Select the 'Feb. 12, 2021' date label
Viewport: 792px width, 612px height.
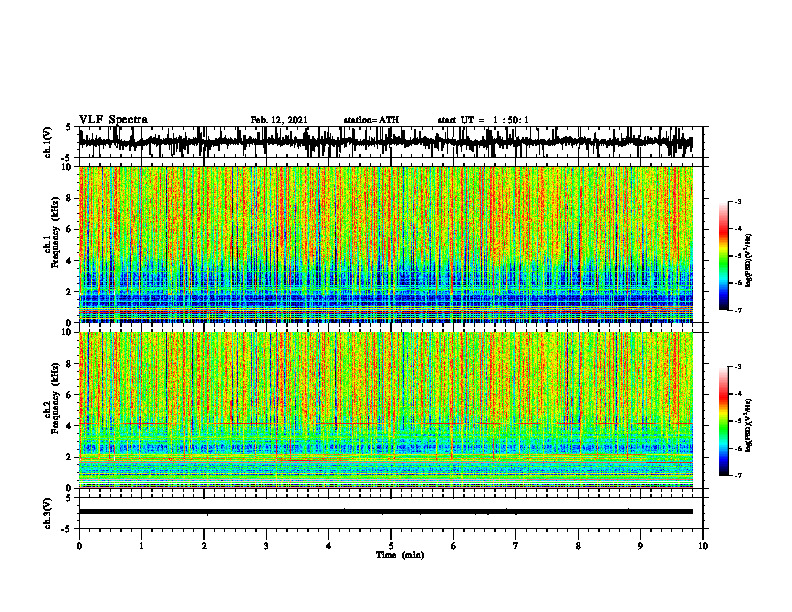[279, 120]
